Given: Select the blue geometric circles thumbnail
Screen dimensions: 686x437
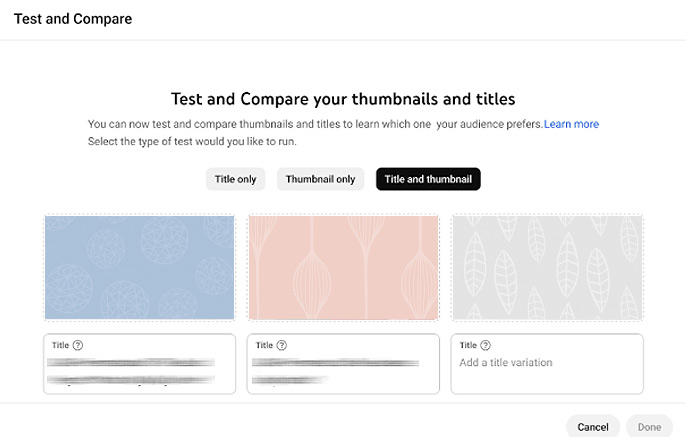Looking at the screenshot, I should click(x=140, y=267).
